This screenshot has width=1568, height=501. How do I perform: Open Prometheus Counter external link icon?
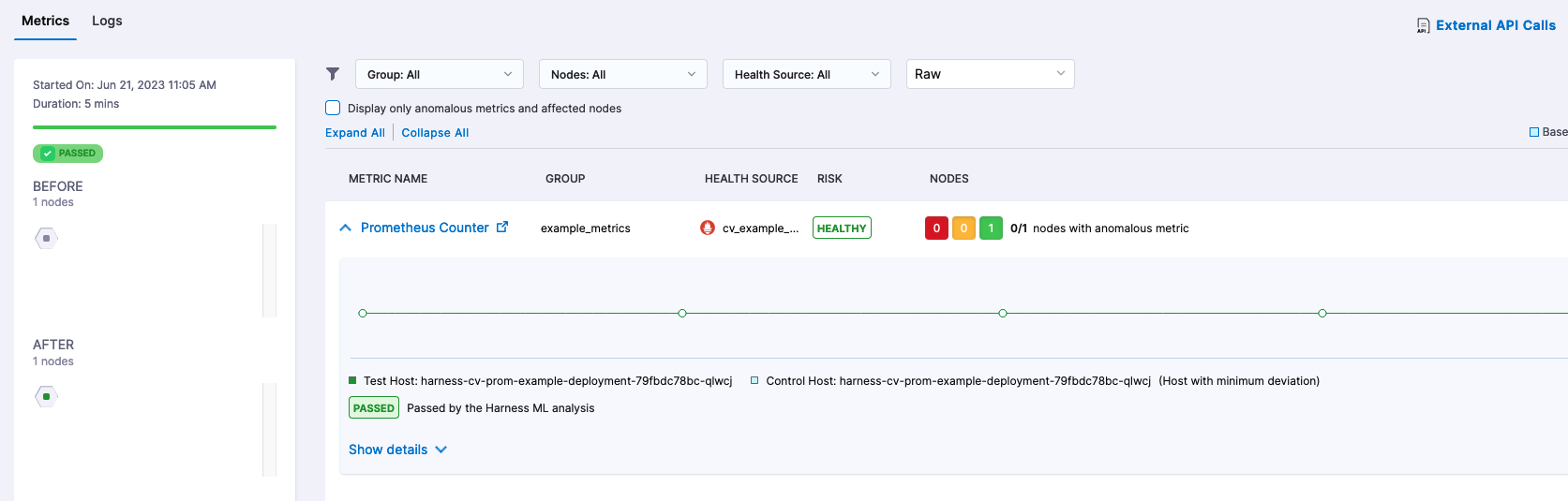[x=502, y=227]
